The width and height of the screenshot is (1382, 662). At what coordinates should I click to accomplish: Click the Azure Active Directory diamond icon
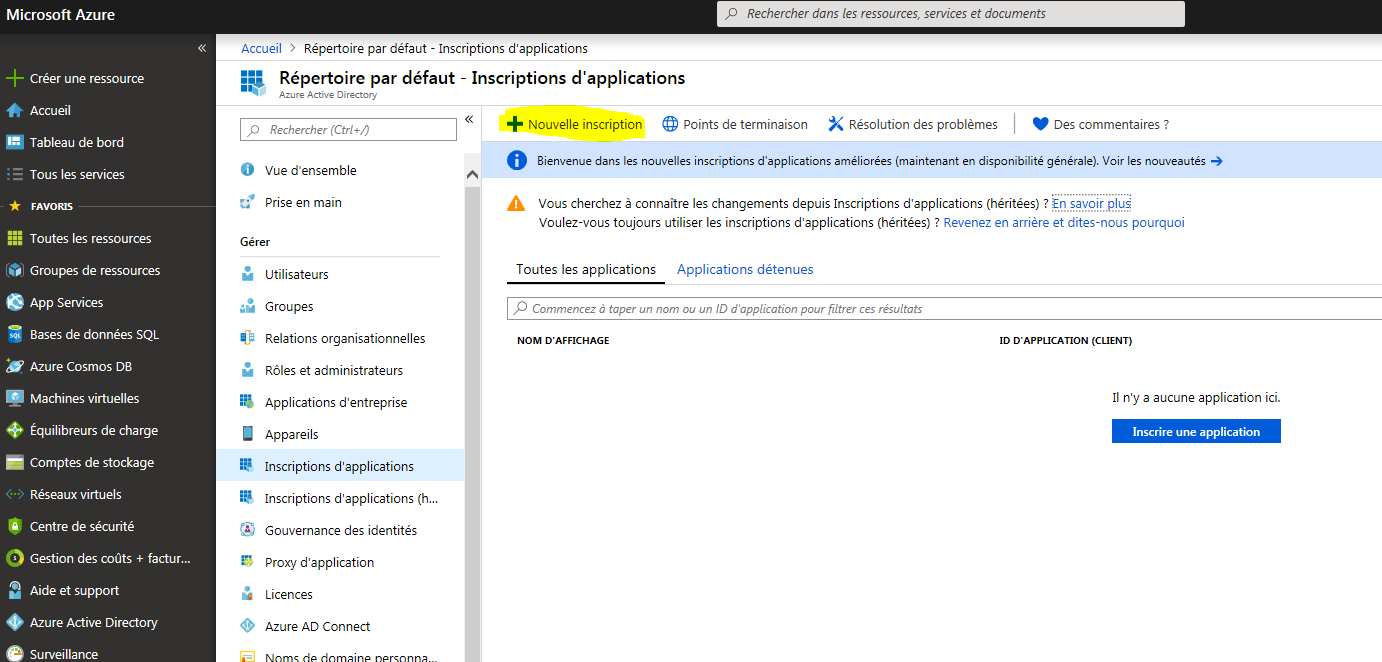tap(15, 622)
